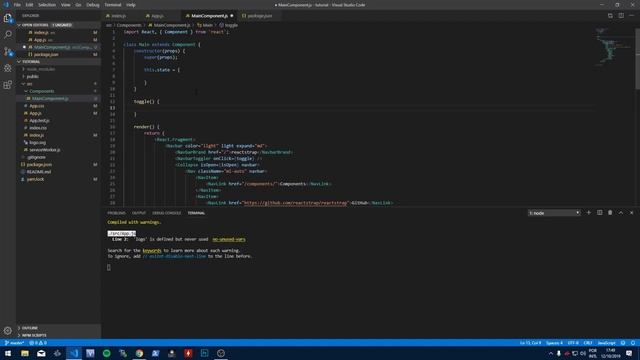Close the terminal panel

631,213
